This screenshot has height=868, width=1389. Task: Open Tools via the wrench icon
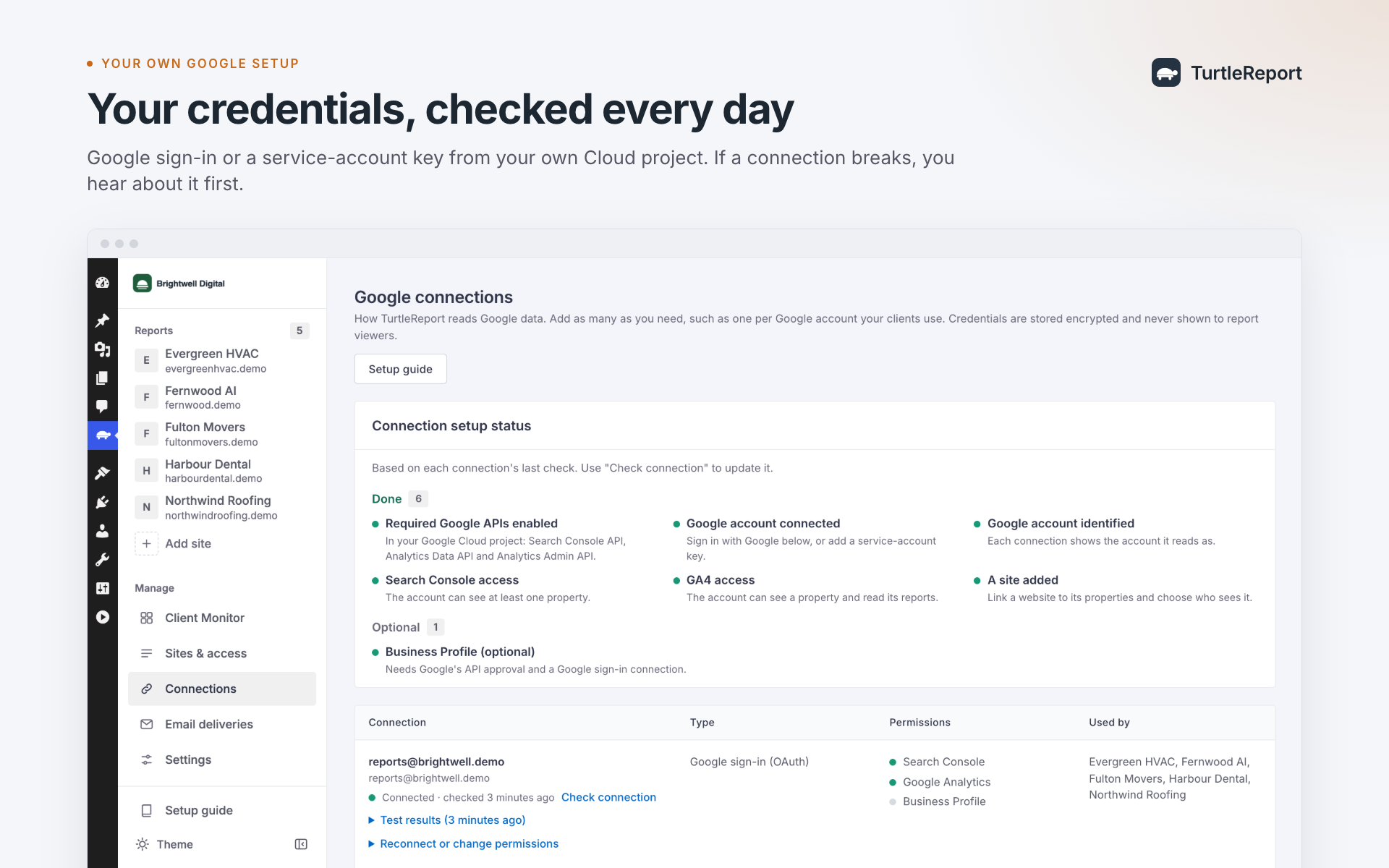click(102, 560)
